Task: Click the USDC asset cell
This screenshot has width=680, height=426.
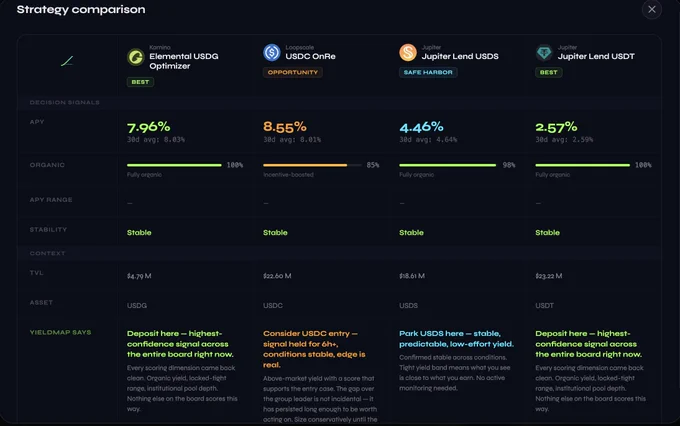Action: [x=273, y=305]
